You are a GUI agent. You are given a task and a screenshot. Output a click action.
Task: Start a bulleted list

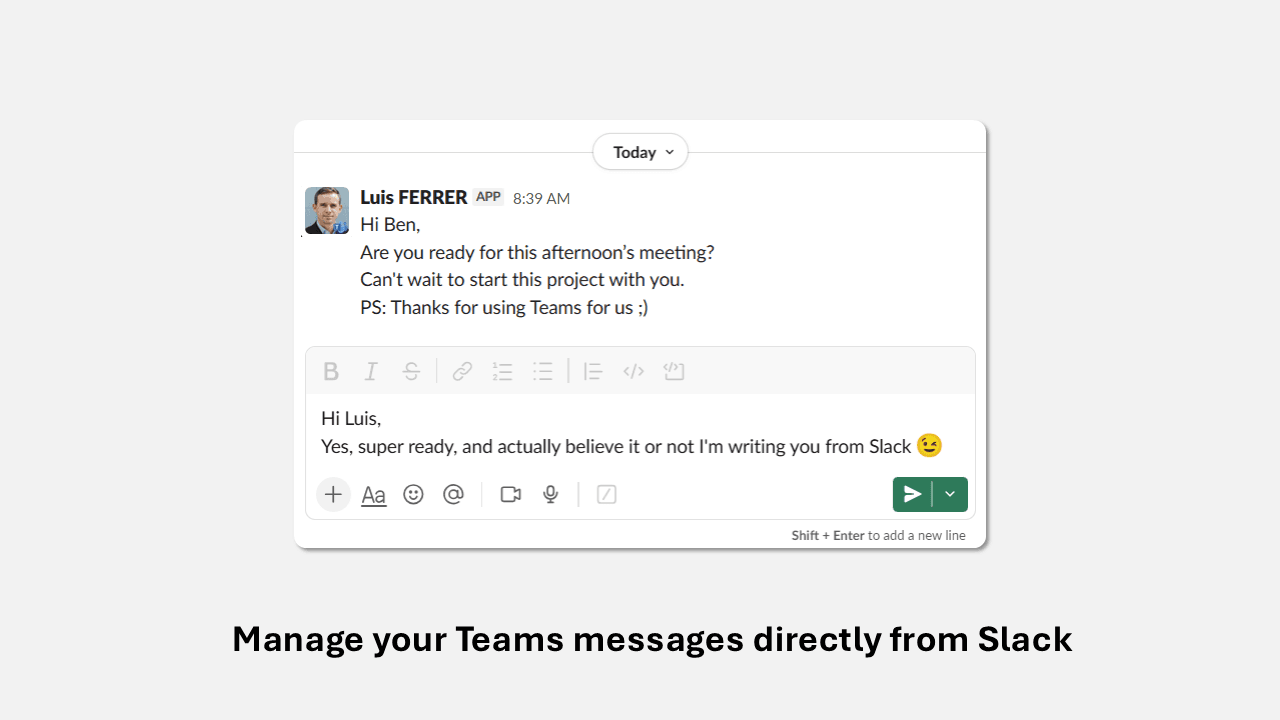coord(543,372)
